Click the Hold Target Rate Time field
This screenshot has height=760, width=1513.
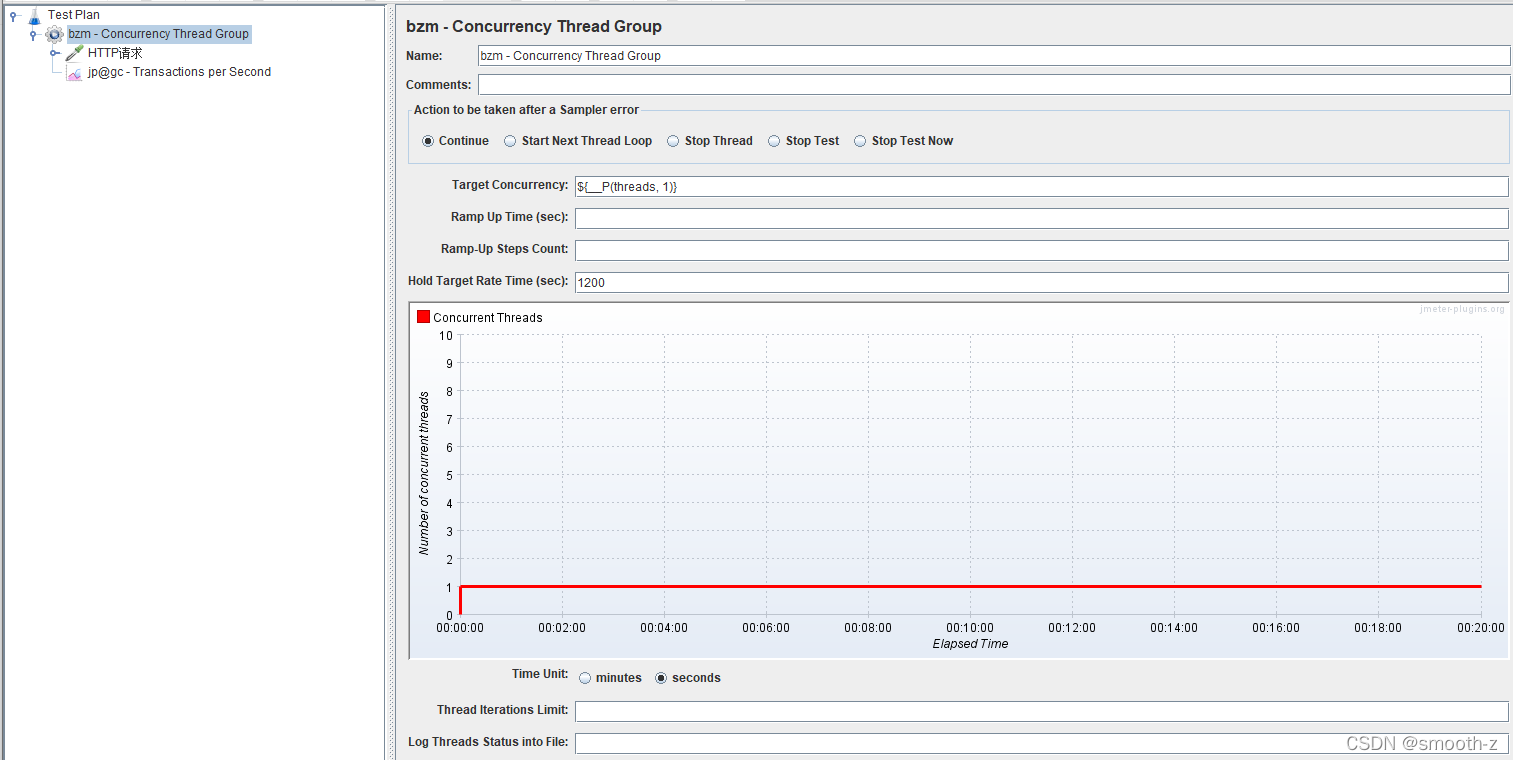coord(1041,282)
